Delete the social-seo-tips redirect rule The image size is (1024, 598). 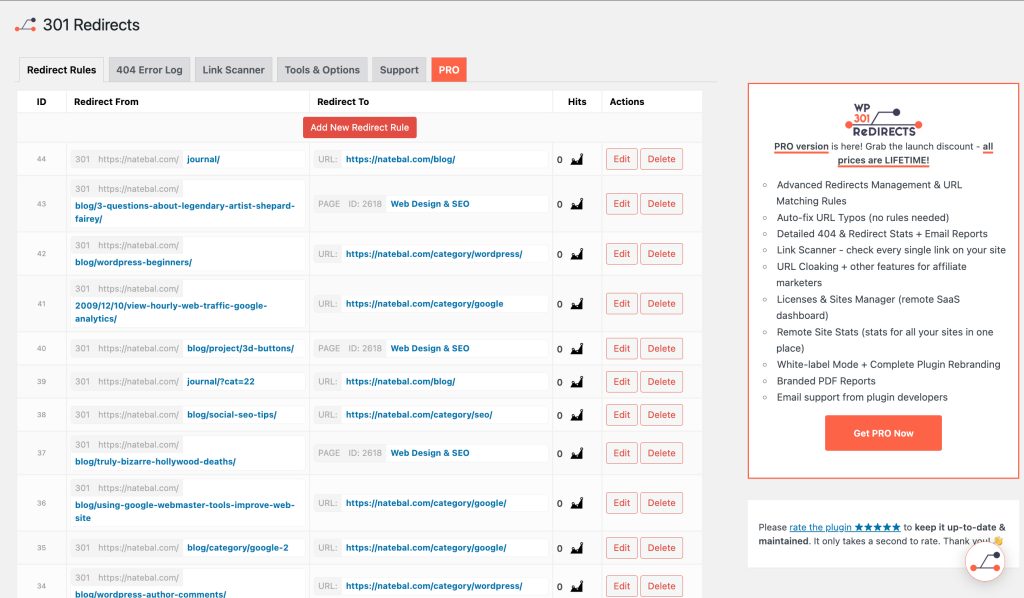click(661, 414)
